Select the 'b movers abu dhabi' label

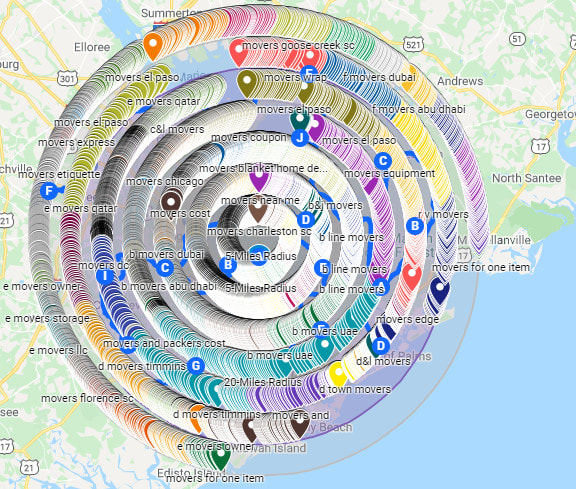click(x=169, y=286)
